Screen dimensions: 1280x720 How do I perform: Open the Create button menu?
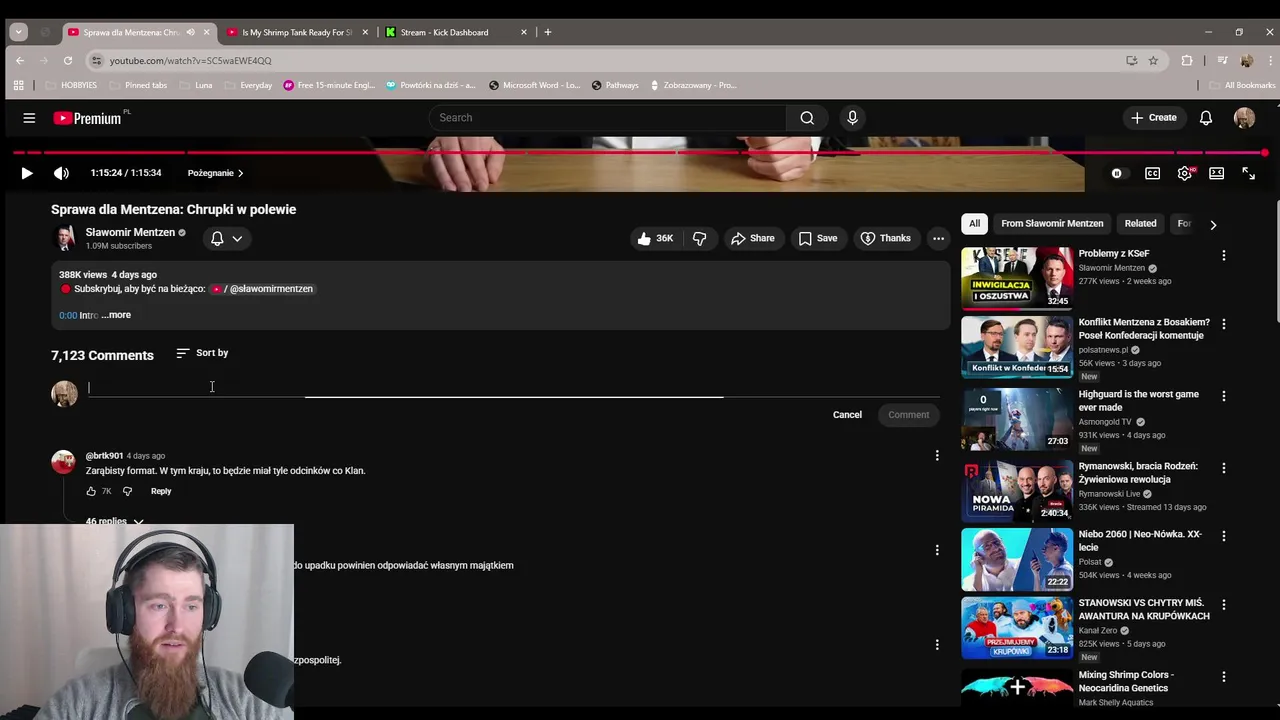1153,118
